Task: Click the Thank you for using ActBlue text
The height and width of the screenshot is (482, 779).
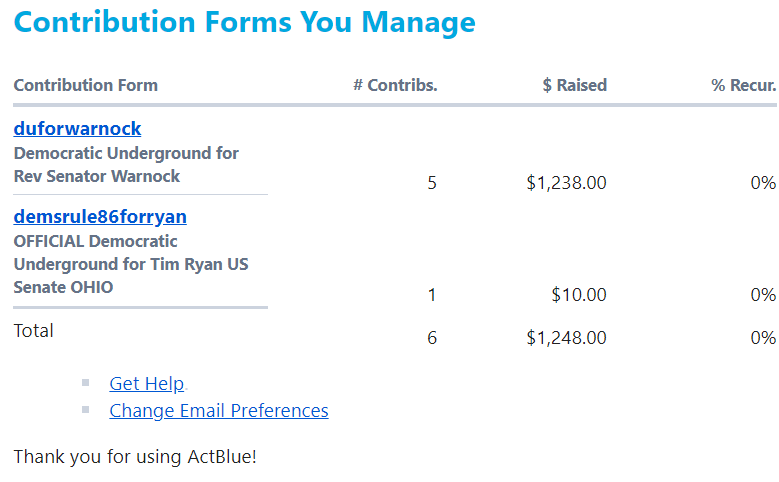Action: 135,457
